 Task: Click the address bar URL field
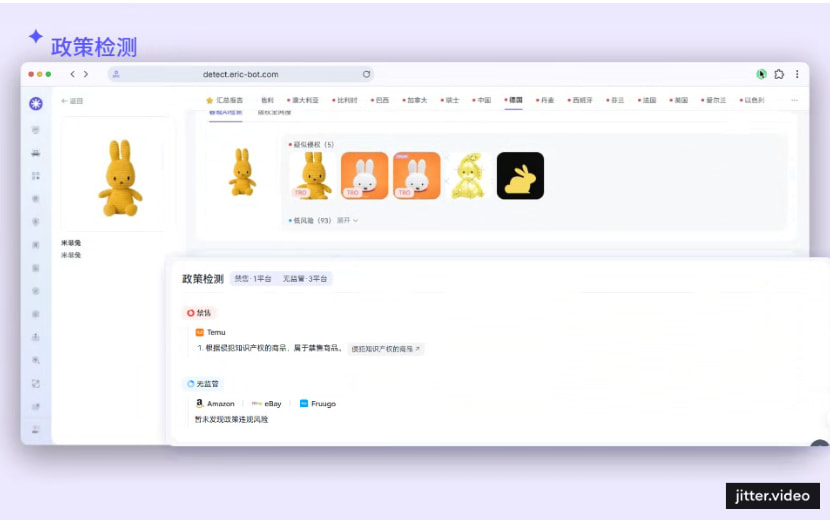[241, 74]
